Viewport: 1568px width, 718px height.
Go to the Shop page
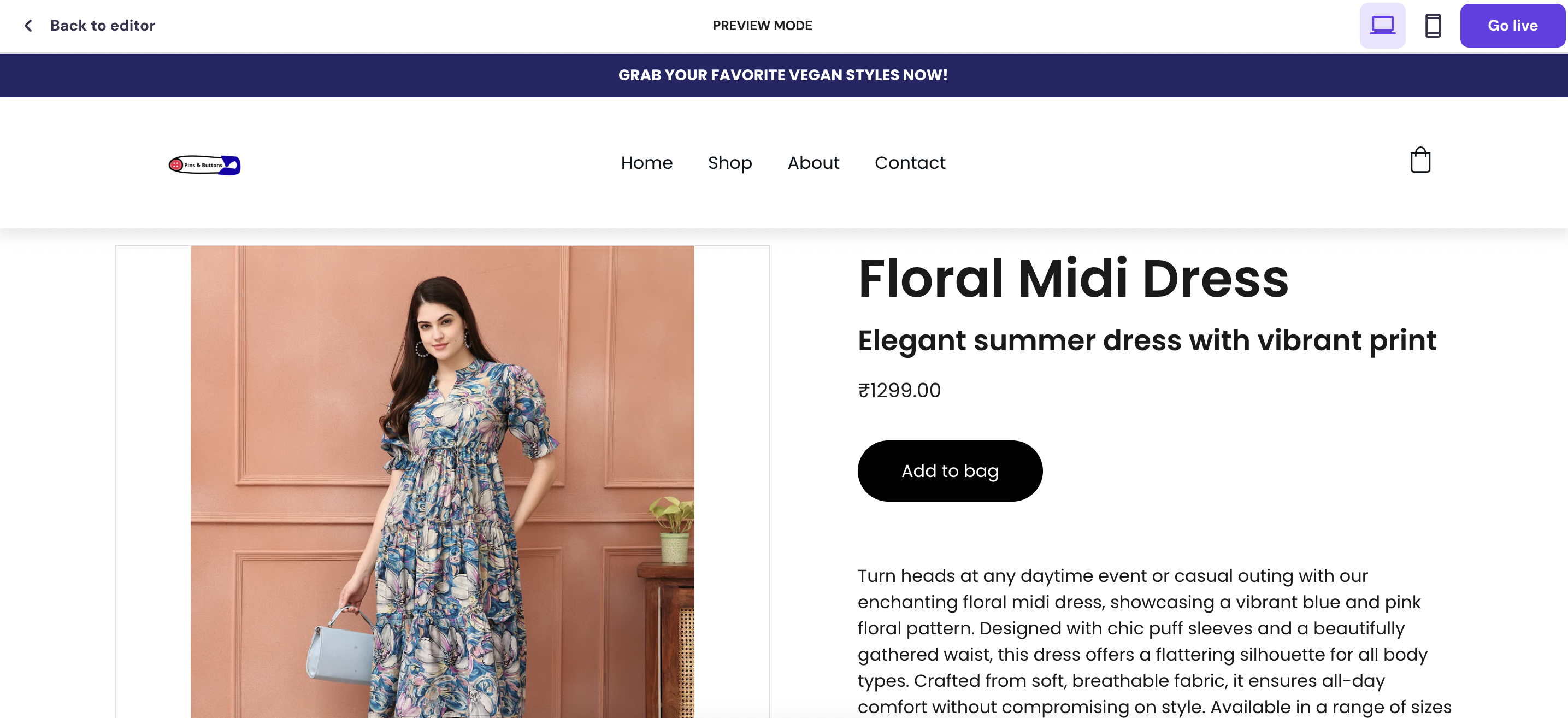click(729, 163)
